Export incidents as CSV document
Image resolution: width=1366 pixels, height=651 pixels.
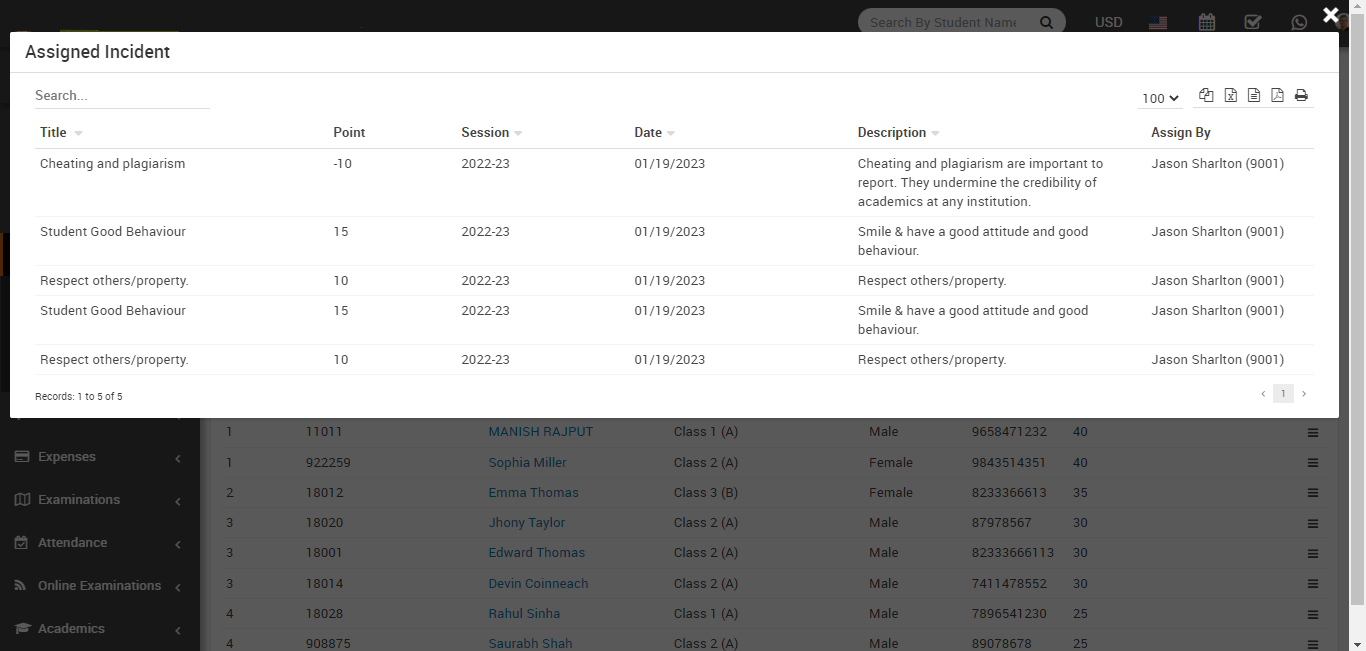1253,96
